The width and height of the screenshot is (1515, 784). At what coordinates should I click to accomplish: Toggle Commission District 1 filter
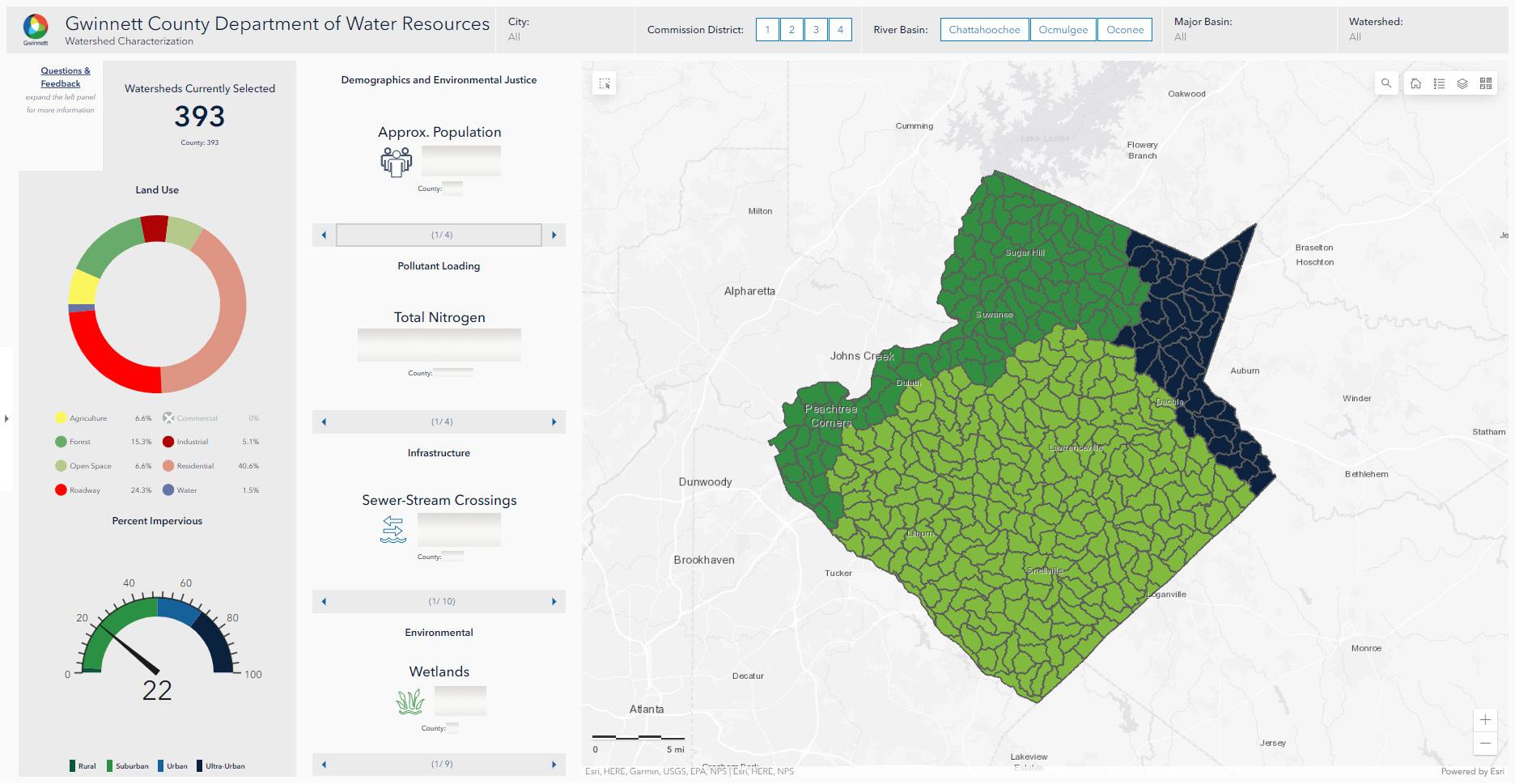point(767,30)
